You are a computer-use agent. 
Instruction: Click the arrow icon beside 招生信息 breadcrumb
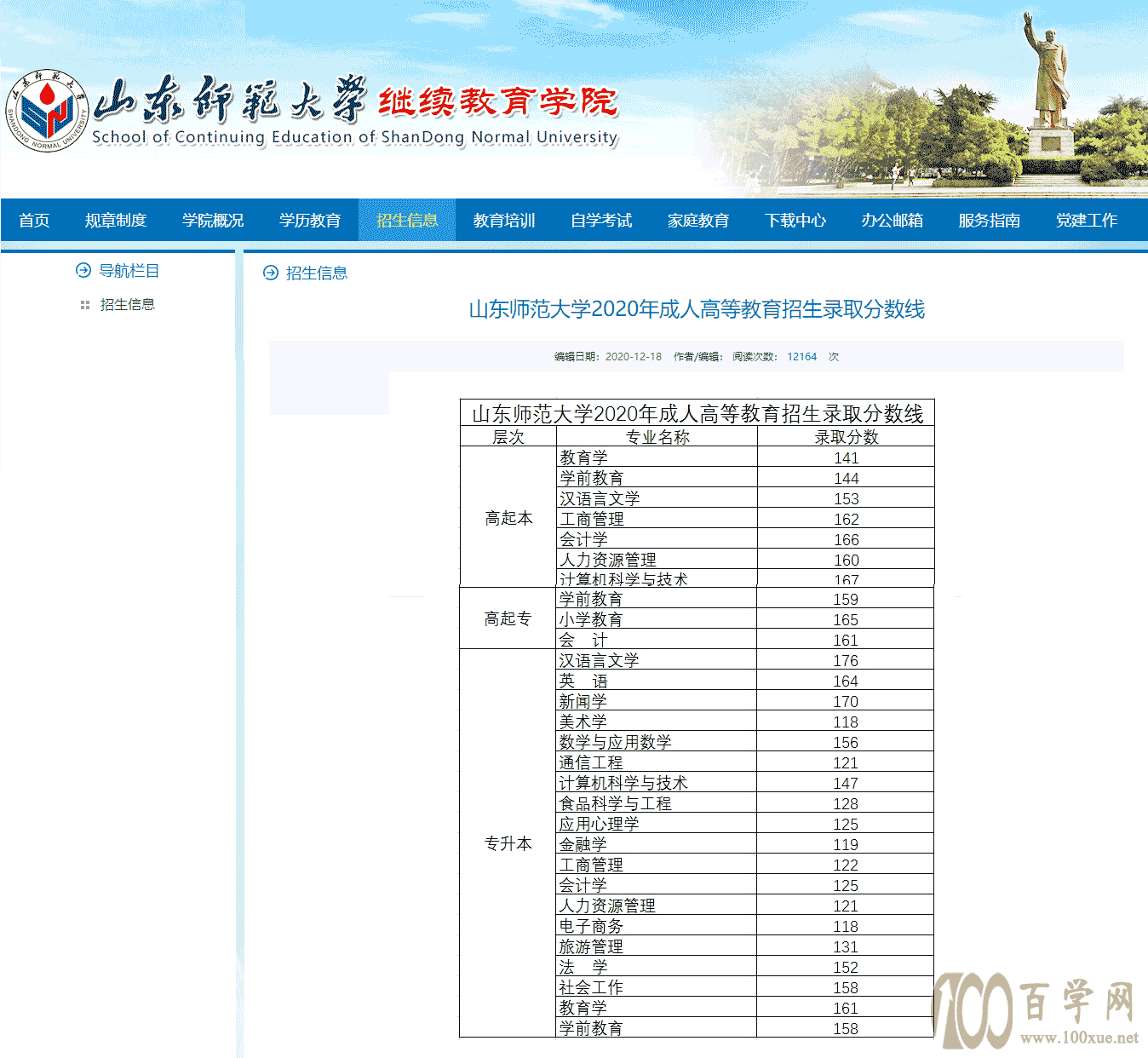271,273
